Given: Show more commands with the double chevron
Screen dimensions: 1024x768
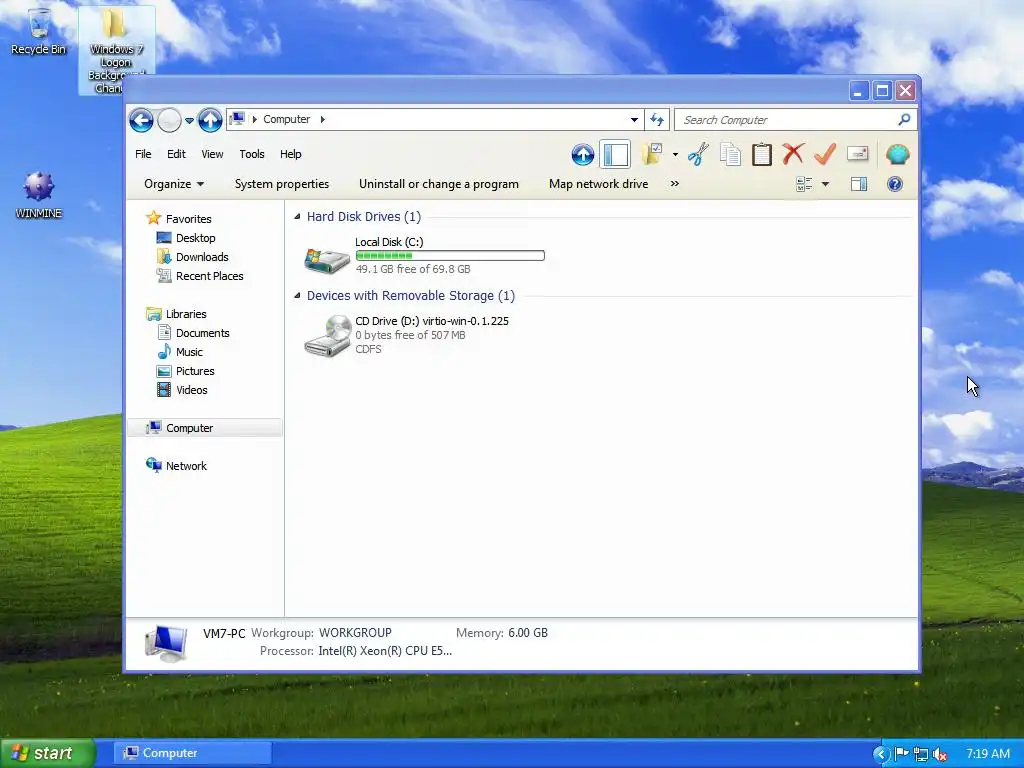Looking at the screenshot, I should pos(675,184).
